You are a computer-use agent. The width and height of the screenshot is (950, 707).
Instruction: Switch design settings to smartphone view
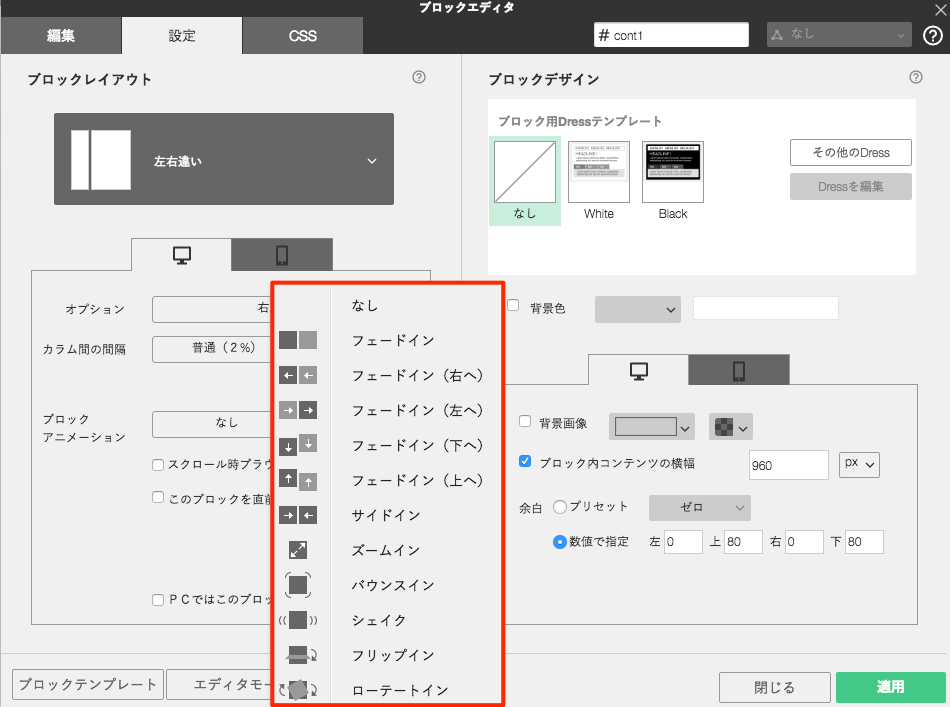coord(739,370)
